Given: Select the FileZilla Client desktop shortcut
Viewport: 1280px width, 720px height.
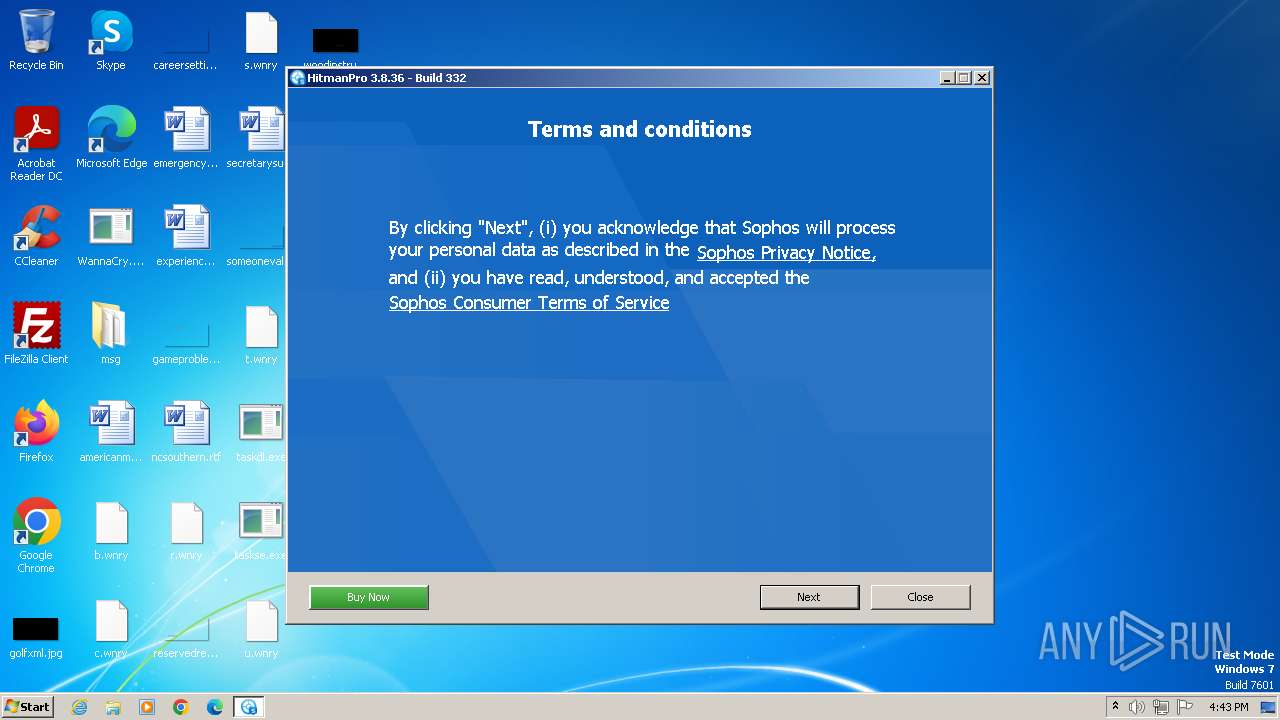Looking at the screenshot, I should [x=36, y=334].
